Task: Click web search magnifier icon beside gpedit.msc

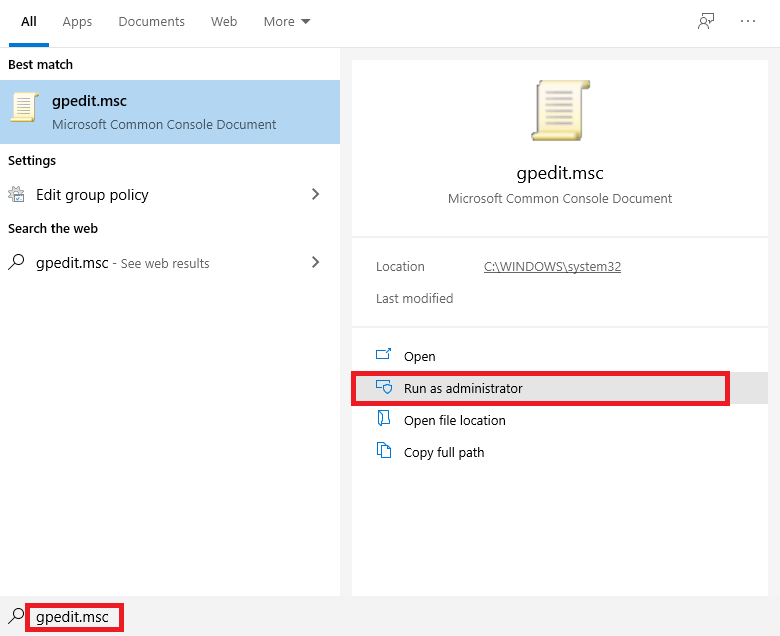Action: point(16,262)
